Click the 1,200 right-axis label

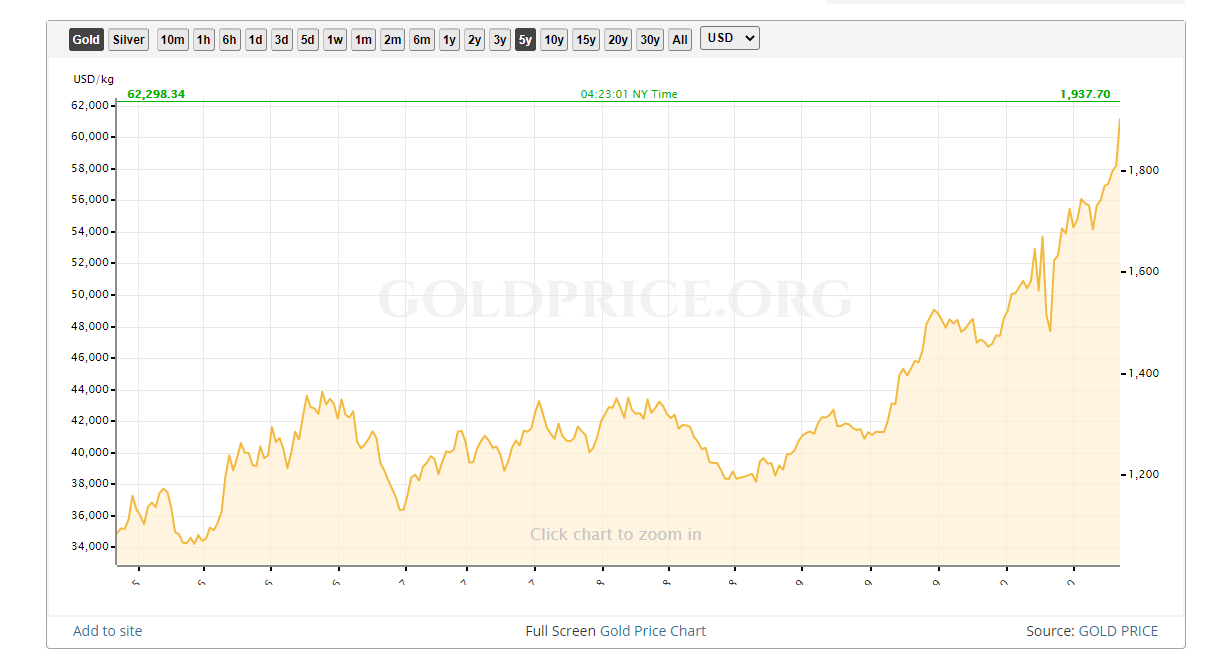point(1145,474)
